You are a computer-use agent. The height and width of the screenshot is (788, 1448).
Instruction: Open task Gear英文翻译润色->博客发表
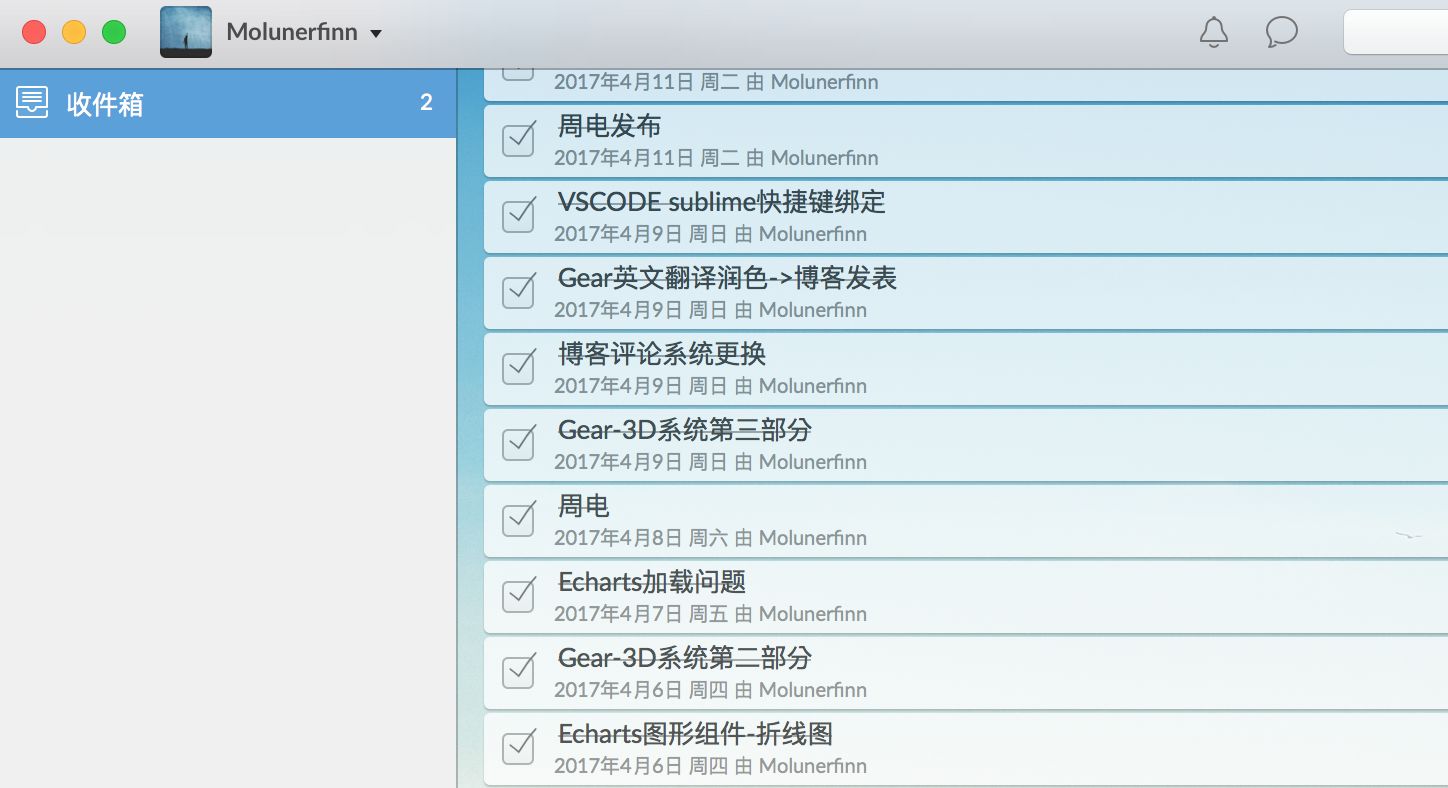click(727, 278)
